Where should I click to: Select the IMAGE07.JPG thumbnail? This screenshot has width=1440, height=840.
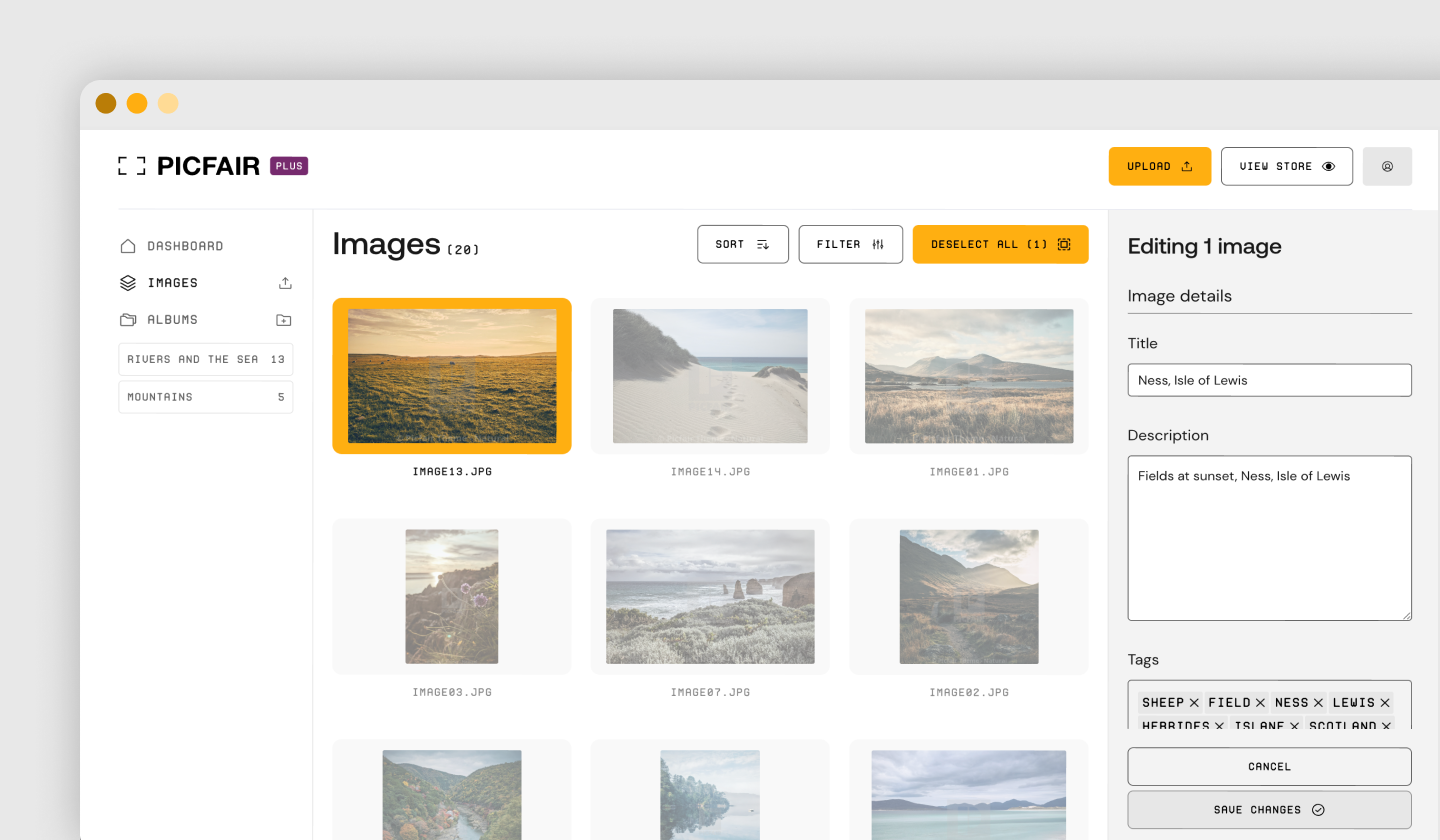point(710,596)
